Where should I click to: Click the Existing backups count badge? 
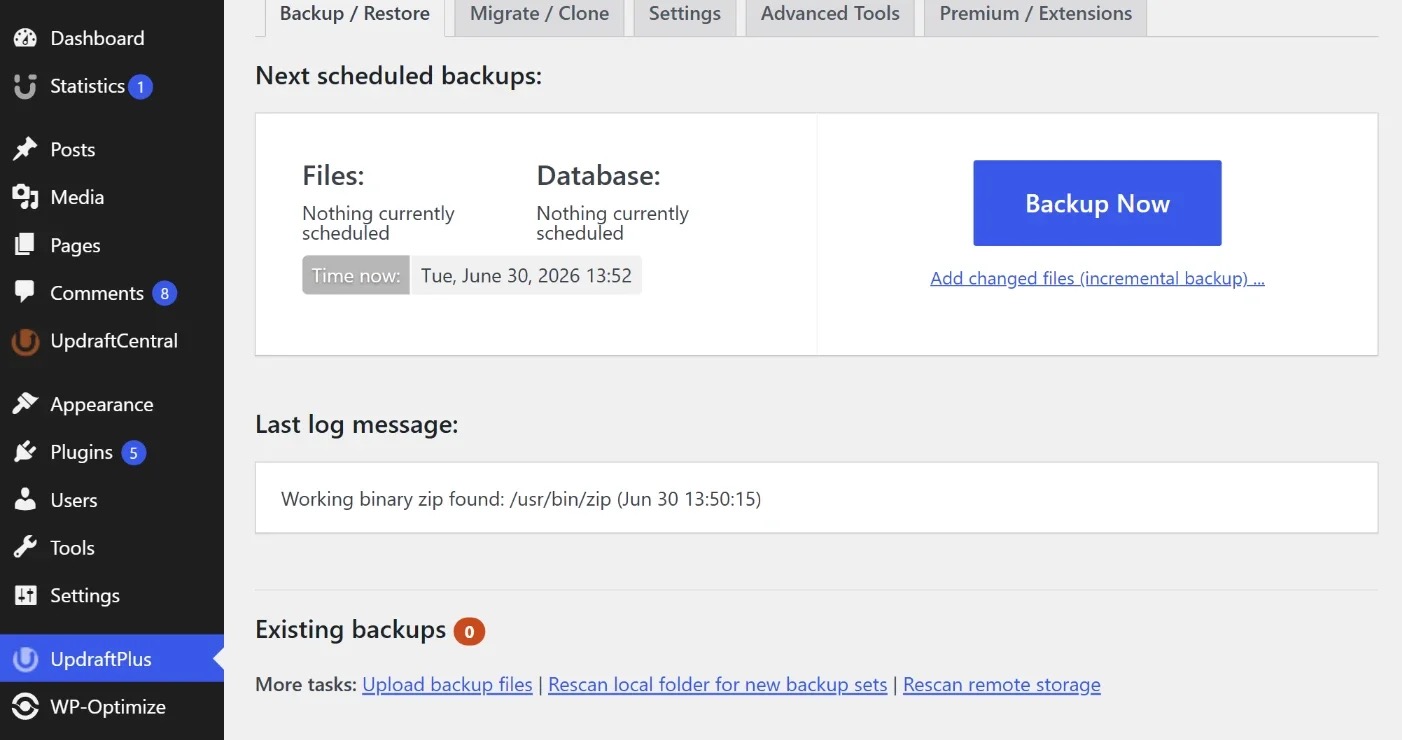tap(469, 631)
